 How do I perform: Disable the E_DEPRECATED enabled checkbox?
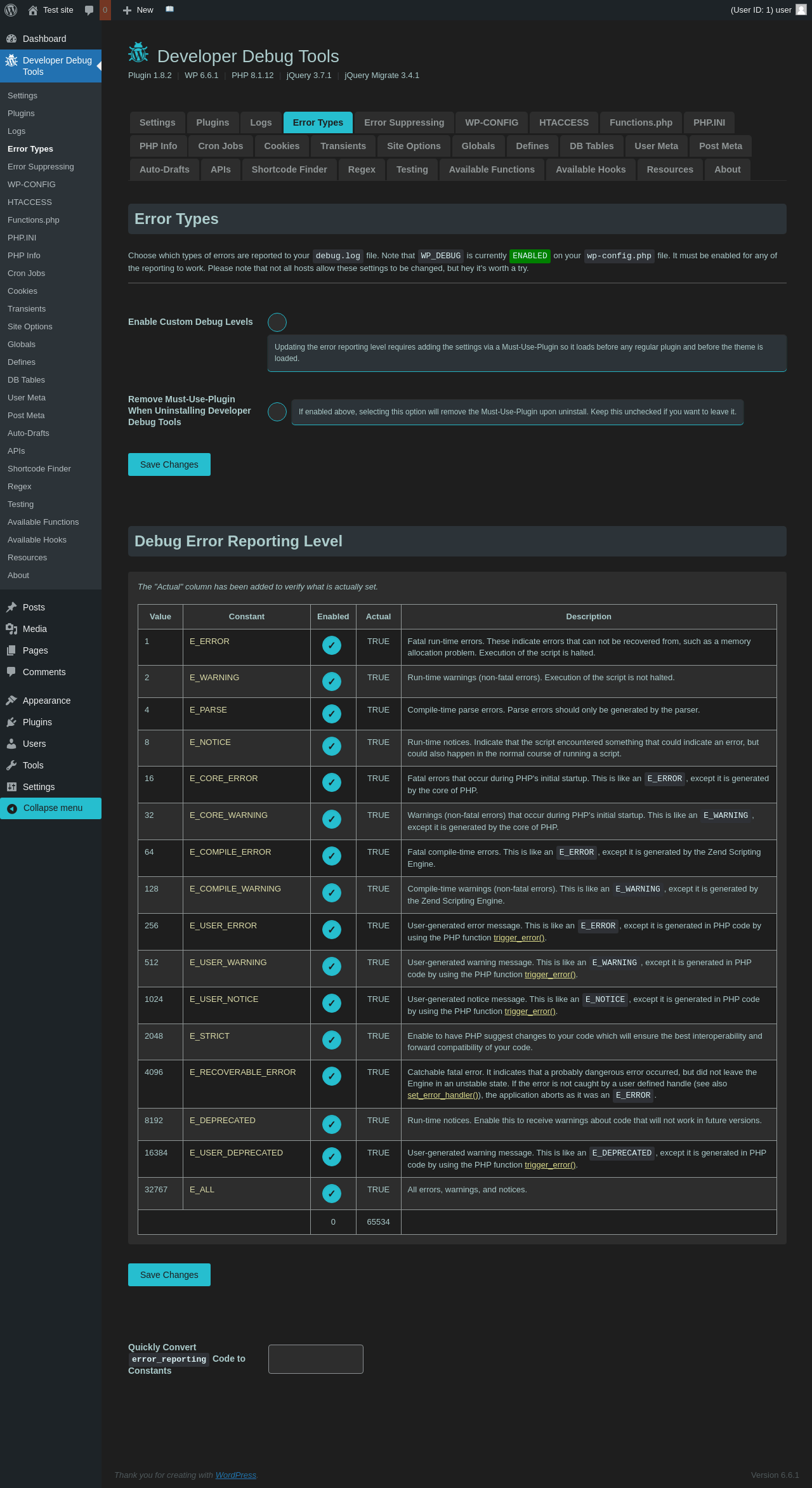pos(332,1124)
